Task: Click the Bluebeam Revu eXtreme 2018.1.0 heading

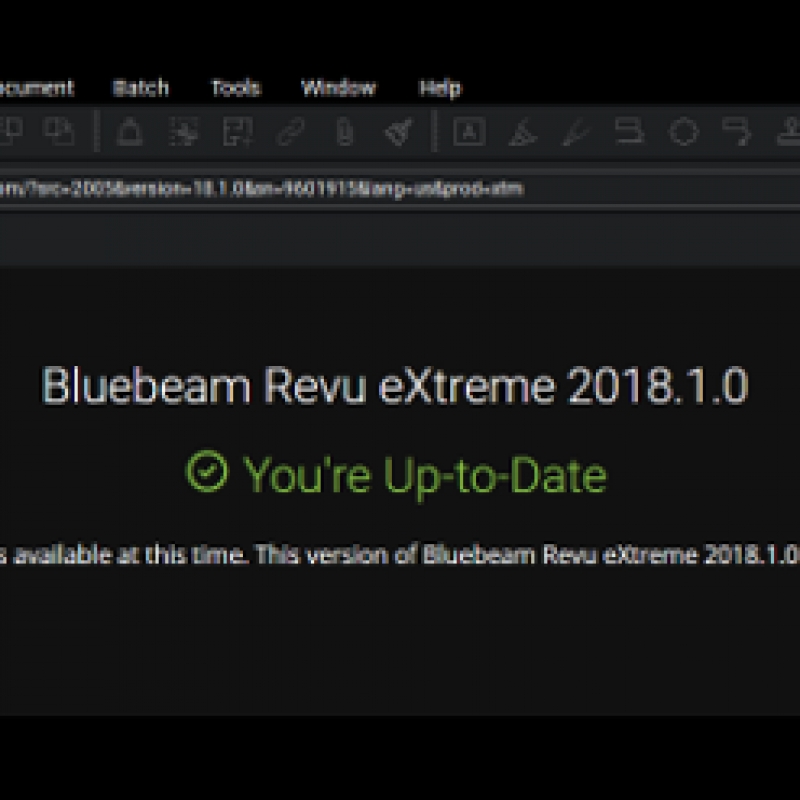Action: click(394, 386)
